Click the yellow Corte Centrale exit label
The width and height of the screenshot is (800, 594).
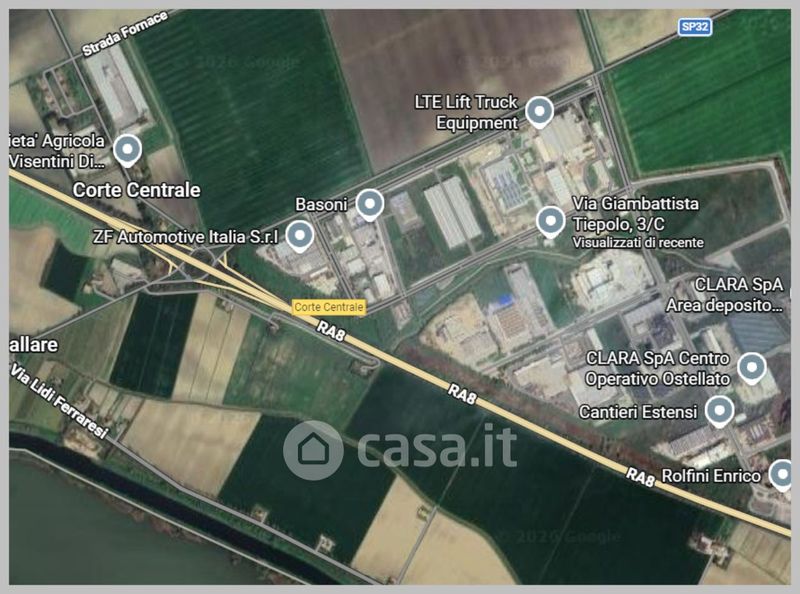(x=329, y=307)
